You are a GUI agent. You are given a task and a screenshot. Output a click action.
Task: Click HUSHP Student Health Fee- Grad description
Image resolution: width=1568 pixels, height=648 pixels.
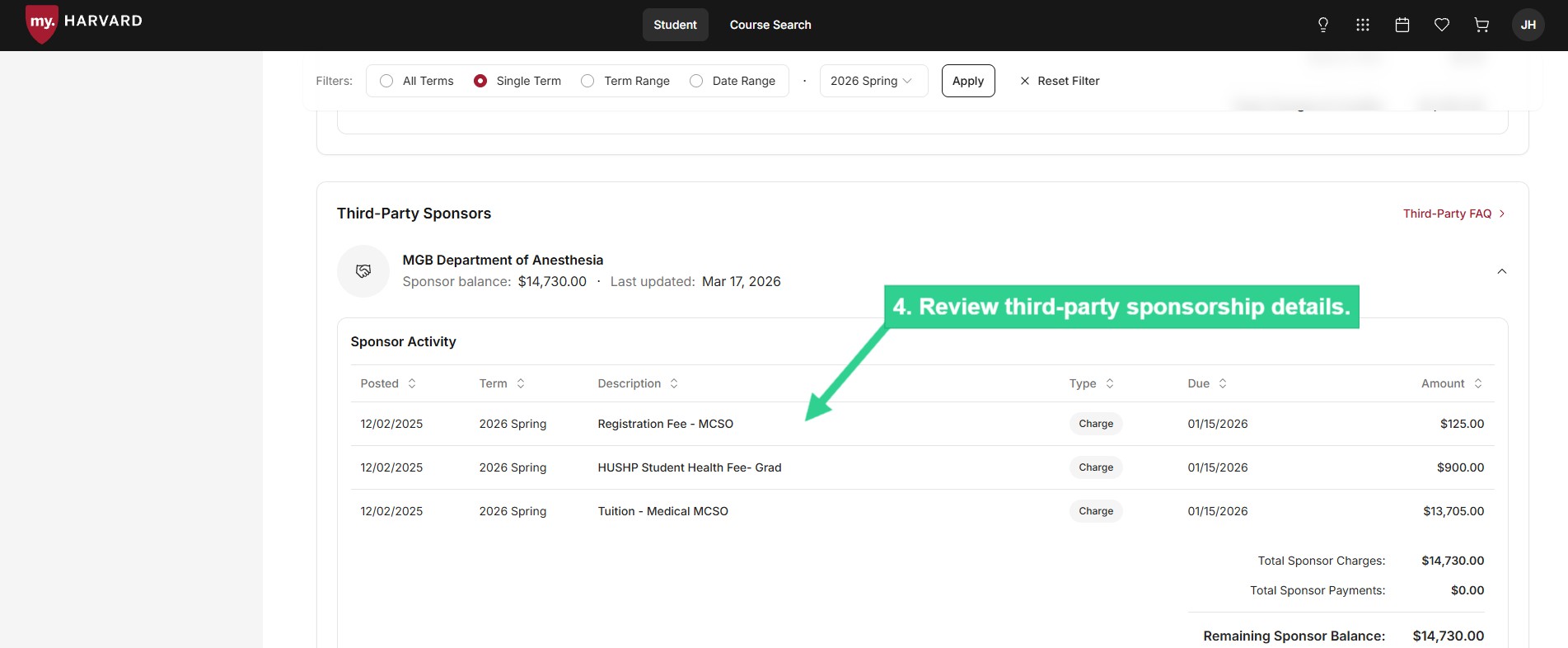[x=690, y=467]
